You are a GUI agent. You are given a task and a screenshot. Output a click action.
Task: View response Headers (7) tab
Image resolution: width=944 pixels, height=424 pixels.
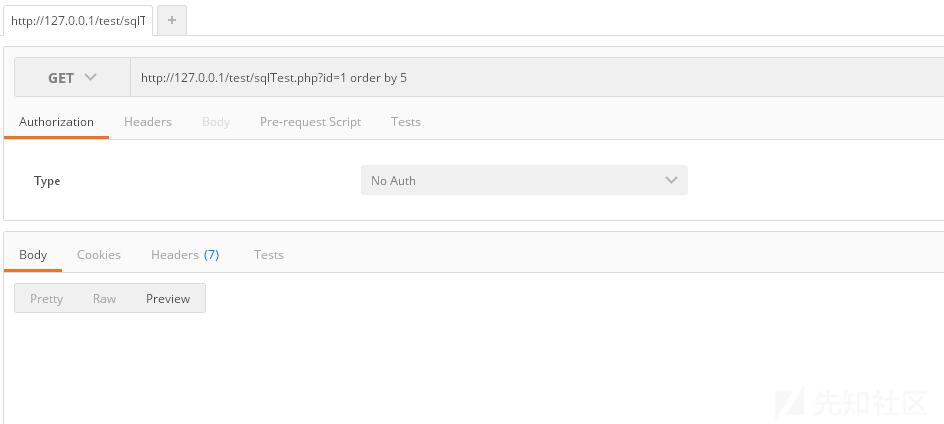185,255
